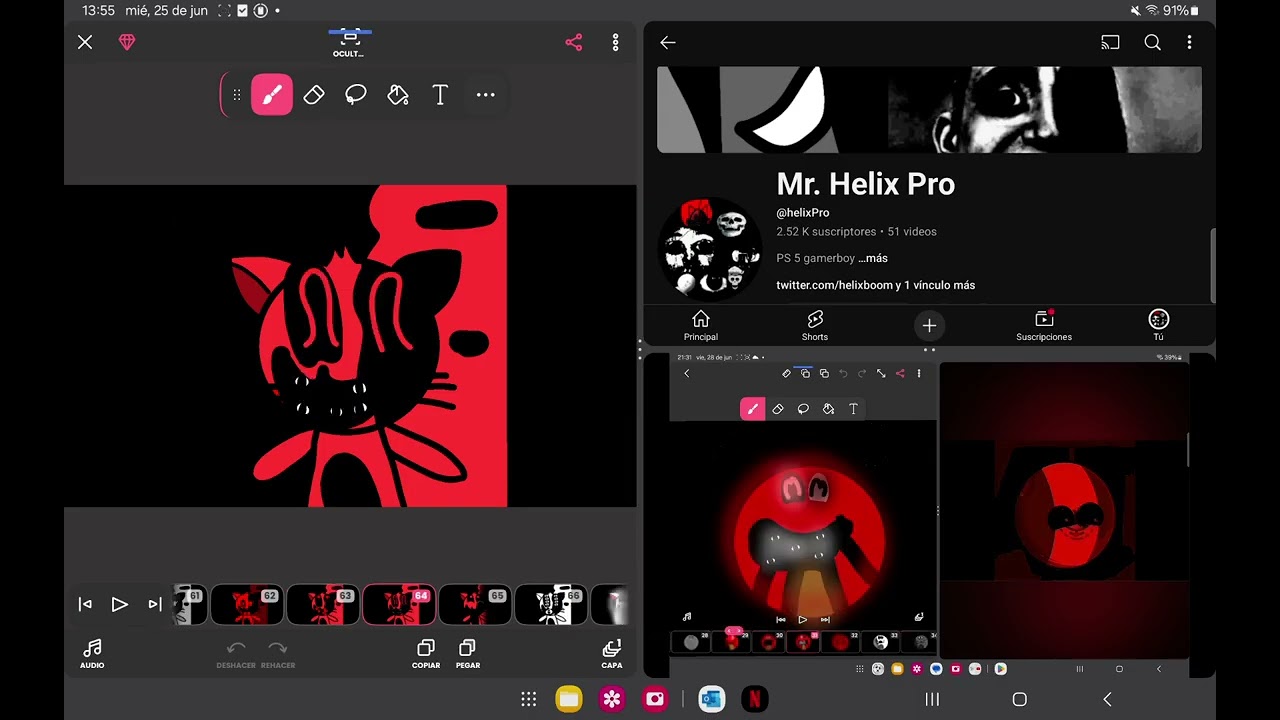
Task: Tap the red cat drawing canvas
Action: click(x=350, y=346)
